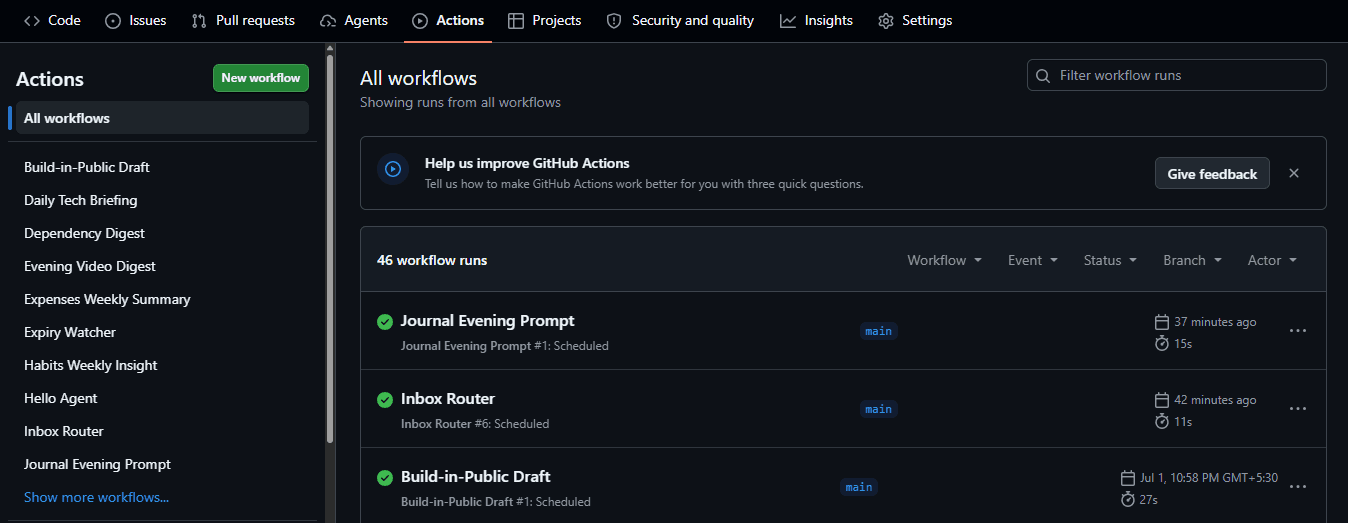Click calendar icon beside 37 minutes ago
The height and width of the screenshot is (523, 1348).
coord(1162,322)
